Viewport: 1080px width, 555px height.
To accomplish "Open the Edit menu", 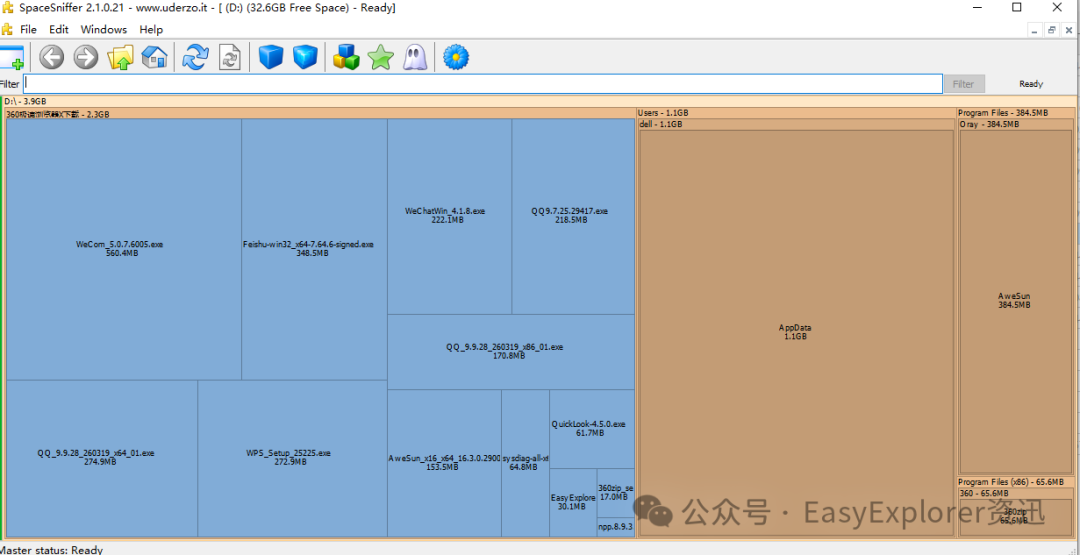I will 59,30.
